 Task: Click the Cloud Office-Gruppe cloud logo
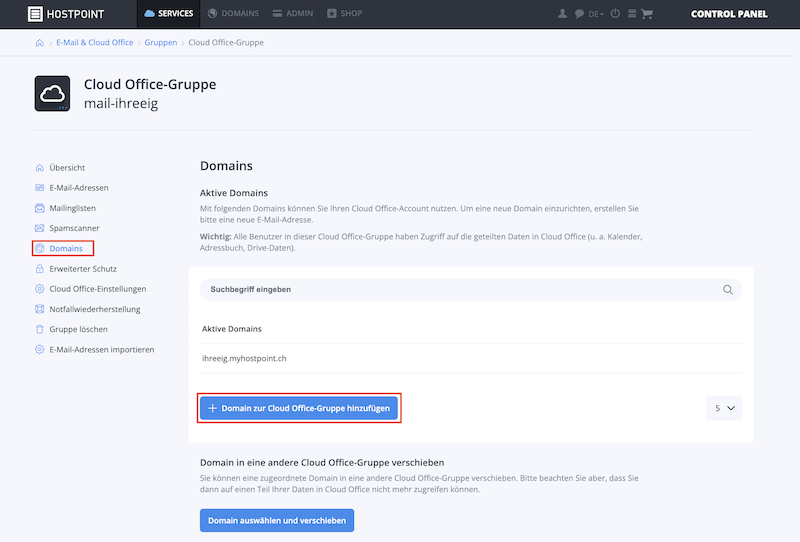52,93
